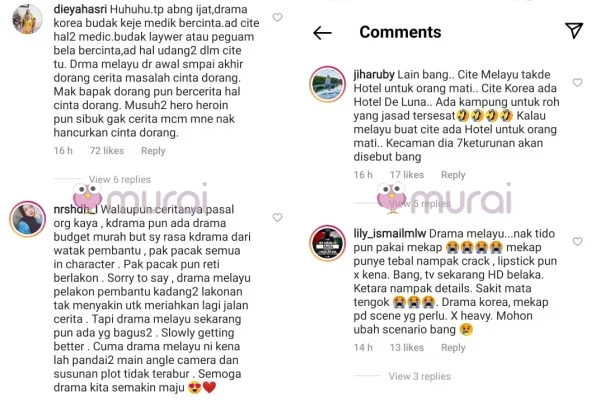600x400 pixels.
Task: Open nrshdh_l's profile picture
Action: tap(28, 219)
